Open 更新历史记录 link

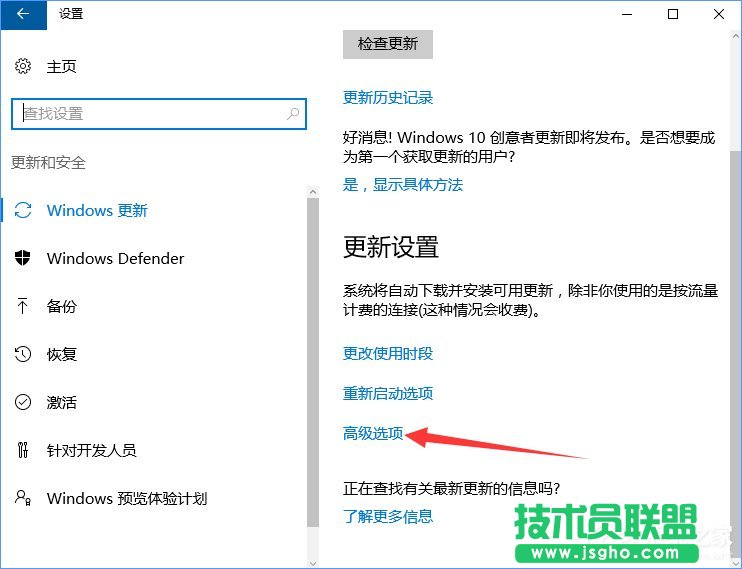388,98
